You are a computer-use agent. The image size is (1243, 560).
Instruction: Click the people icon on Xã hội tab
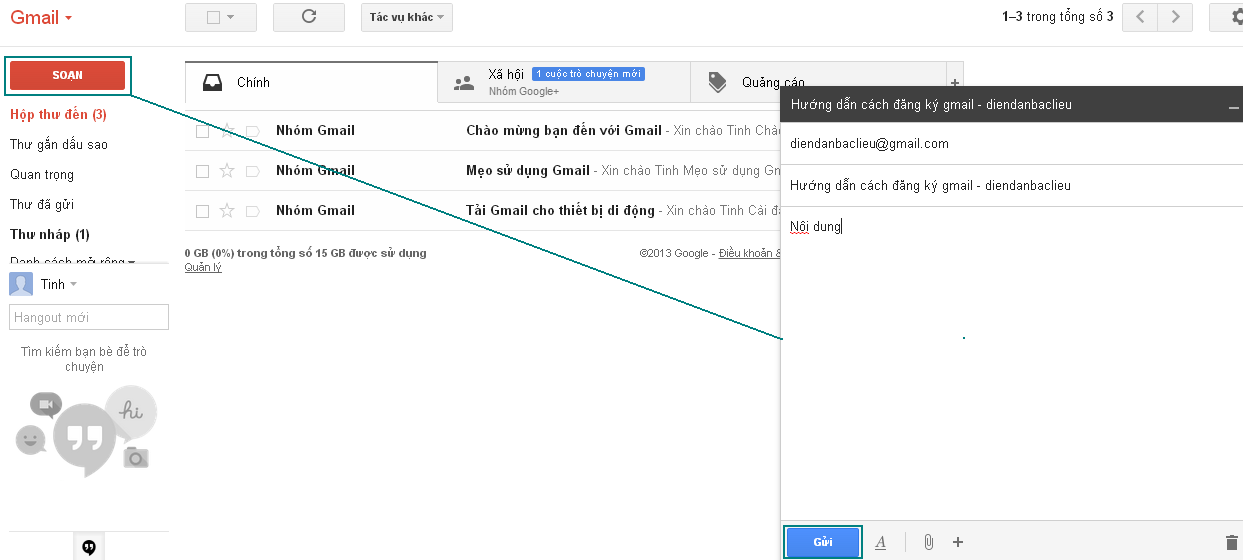(464, 83)
